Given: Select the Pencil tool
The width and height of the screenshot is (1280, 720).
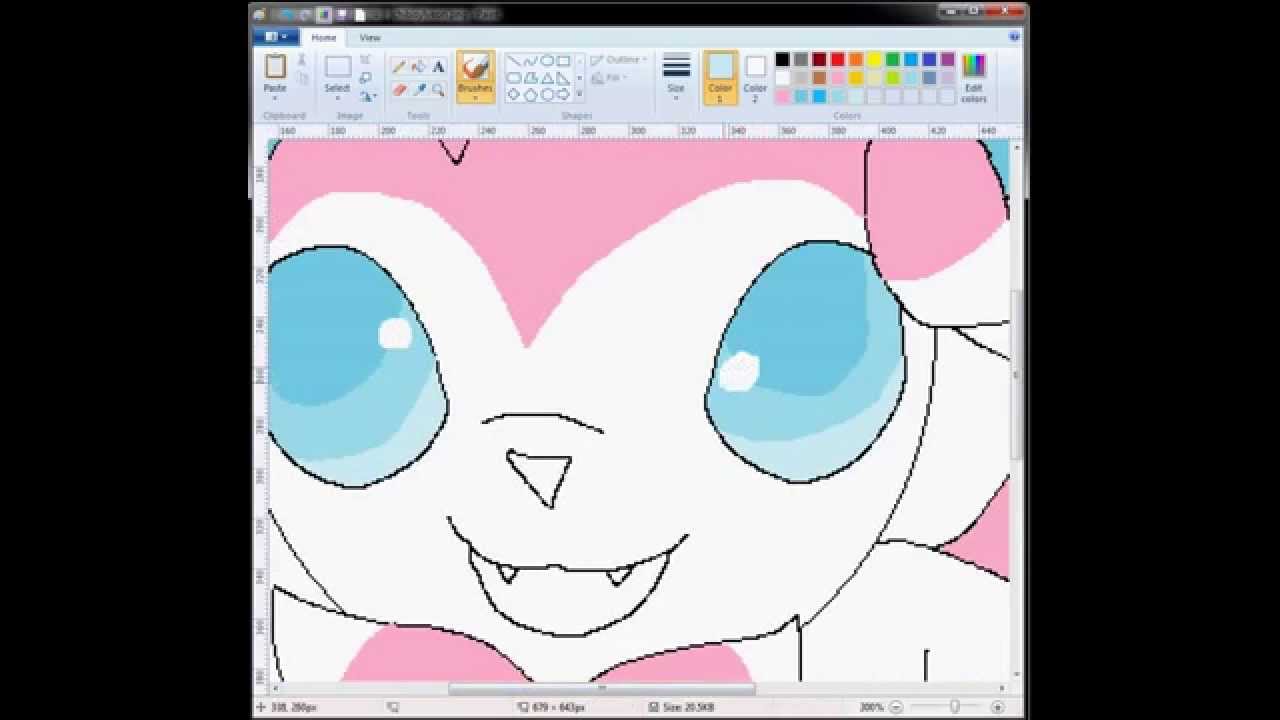Looking at the screenshot, I should point(399,67).
